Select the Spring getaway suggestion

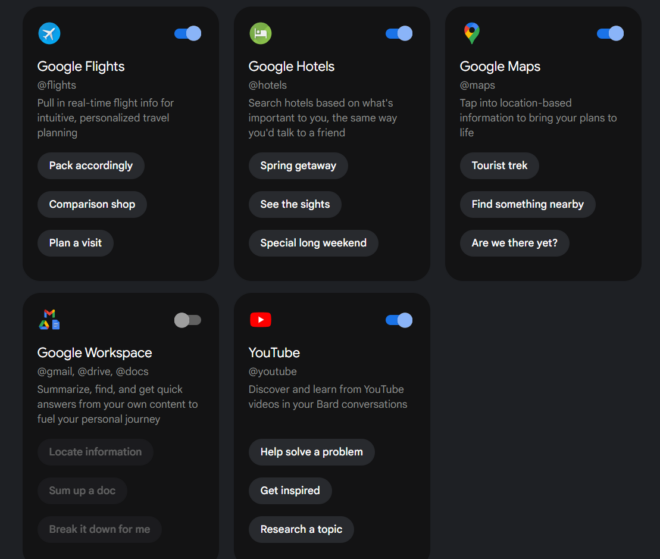click(x=298, y=165)
